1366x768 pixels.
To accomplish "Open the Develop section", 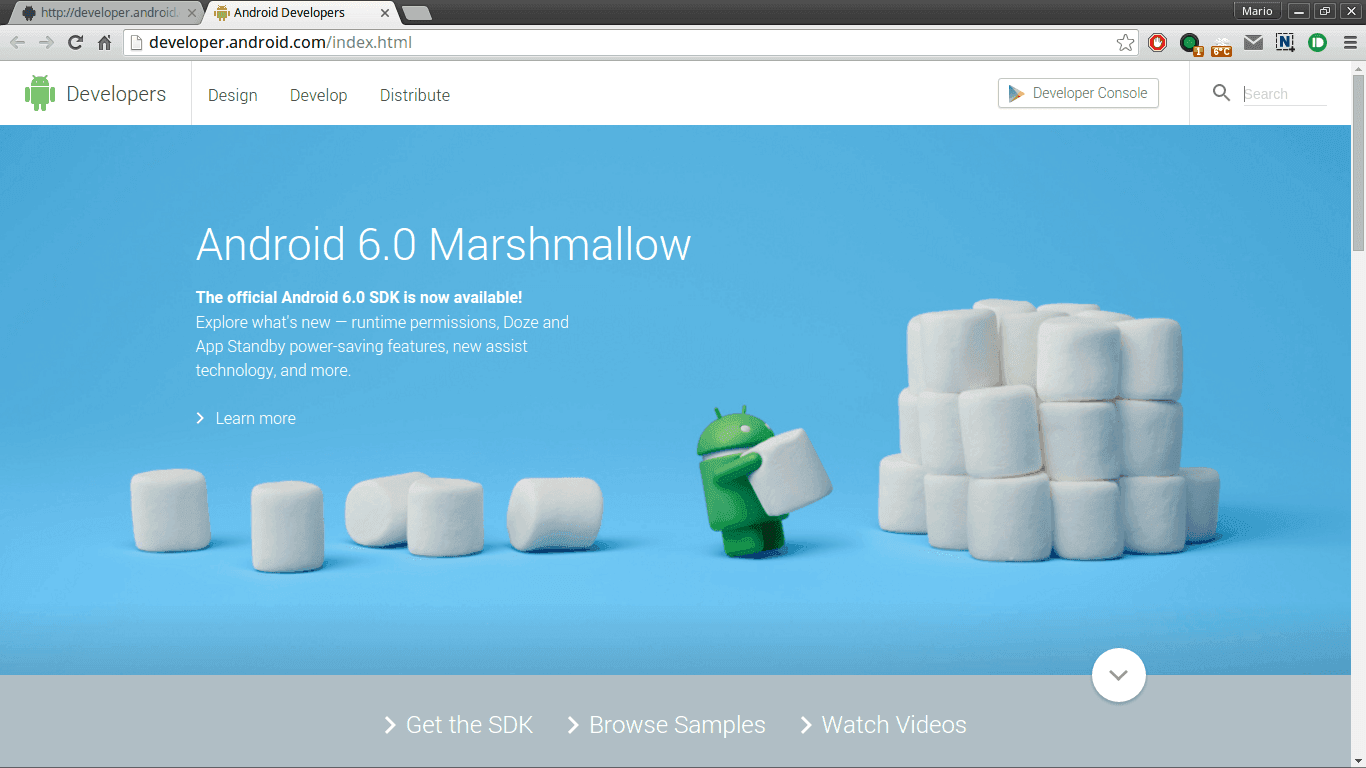I will [x=318, y=95].
